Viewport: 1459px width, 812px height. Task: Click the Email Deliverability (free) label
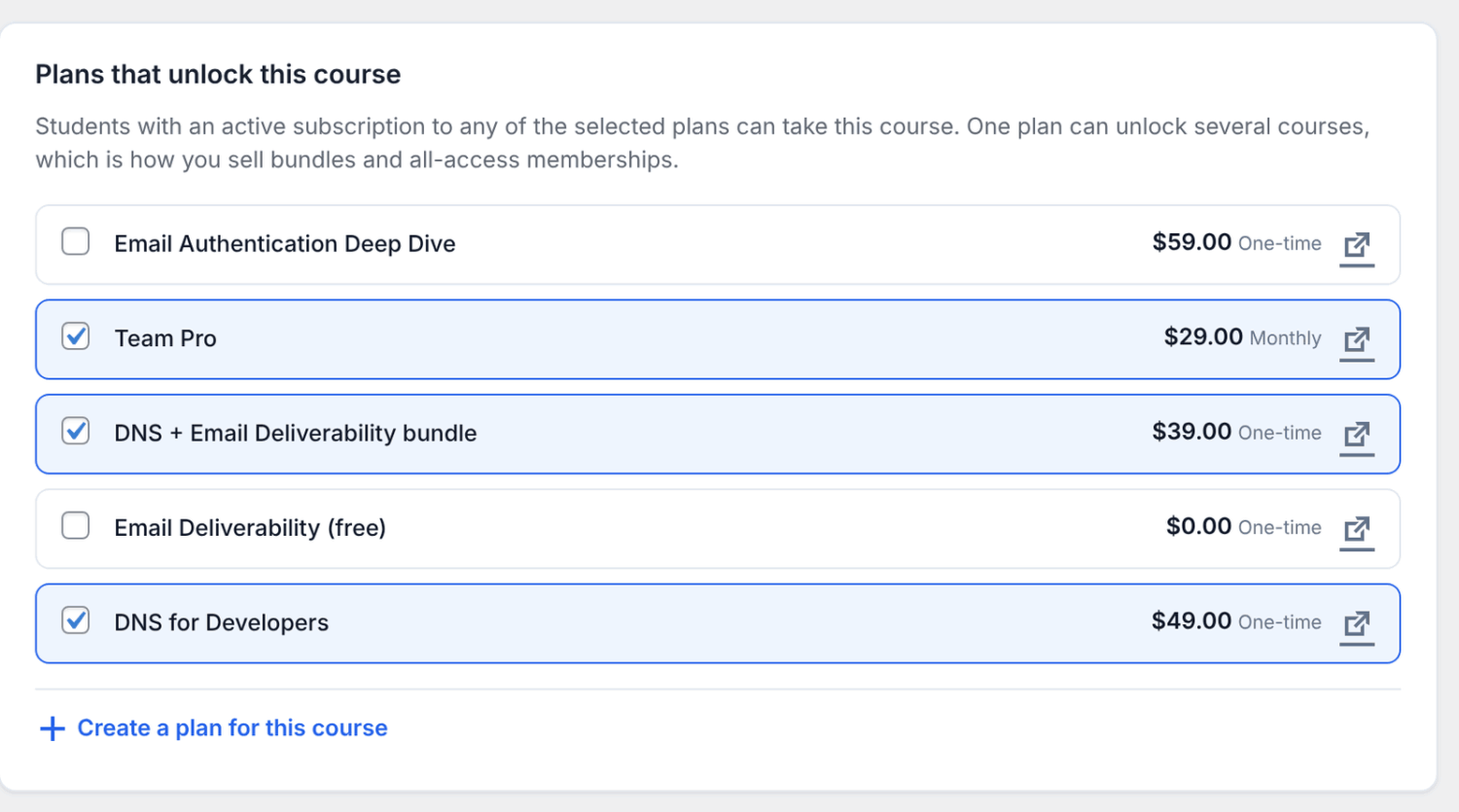(x=250, y=528)
